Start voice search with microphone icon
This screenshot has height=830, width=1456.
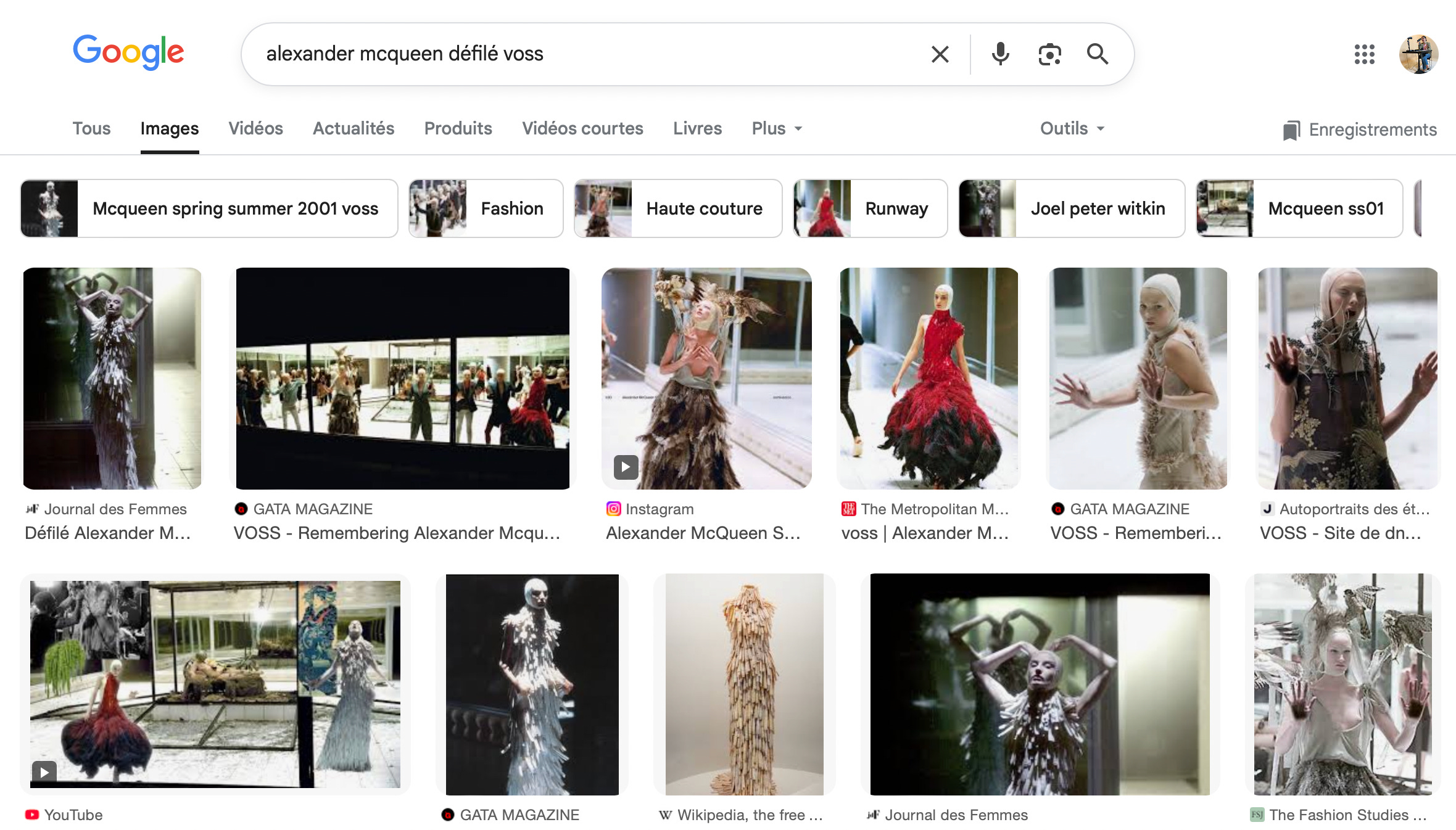pyautogui.click(x=1000, y=54)
